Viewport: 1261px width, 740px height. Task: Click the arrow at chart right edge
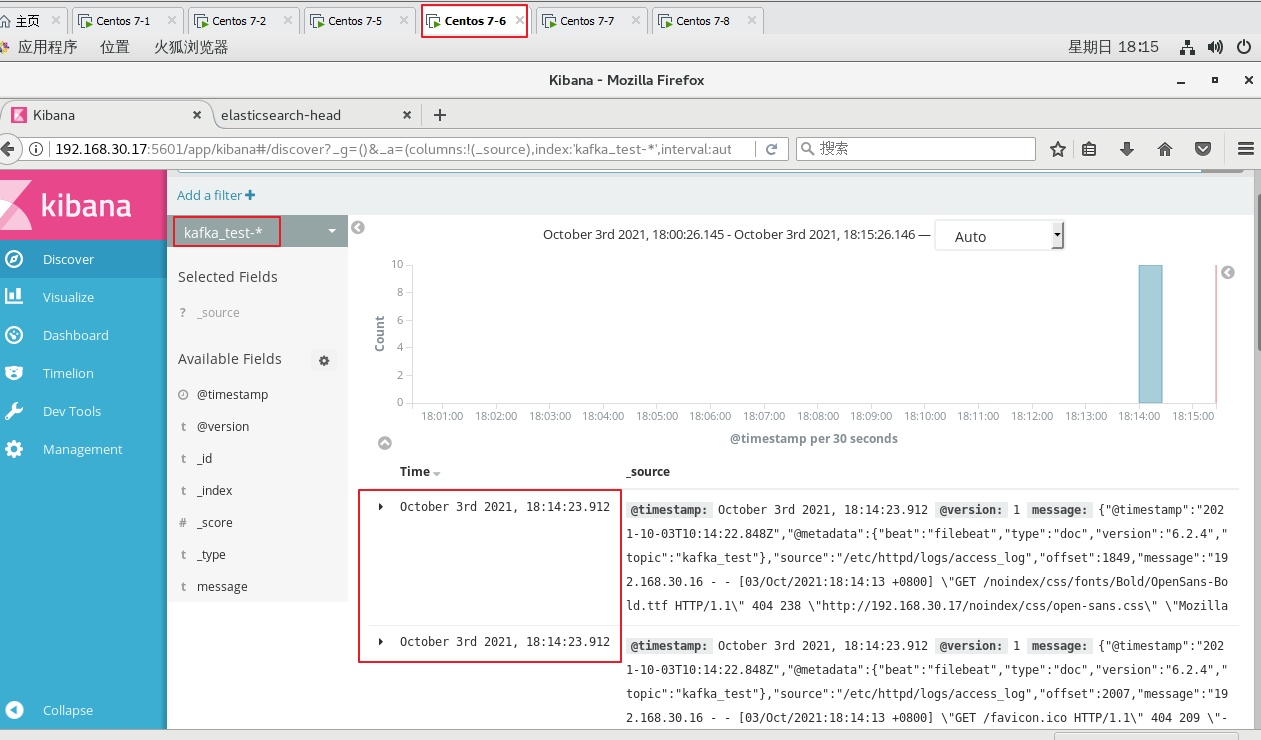point(1228,272)
